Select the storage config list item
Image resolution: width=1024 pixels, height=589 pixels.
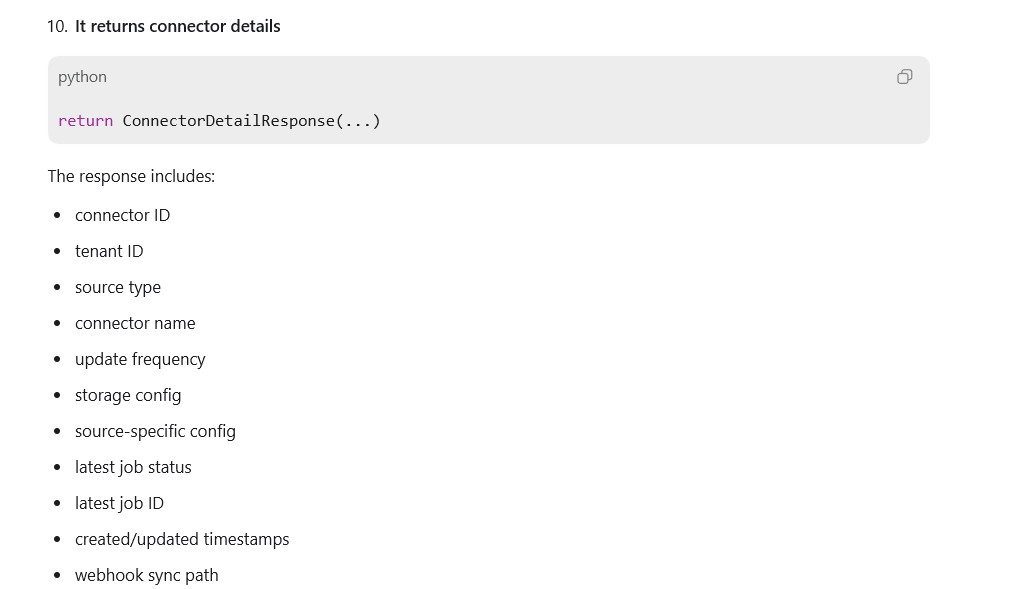point(128,395)
